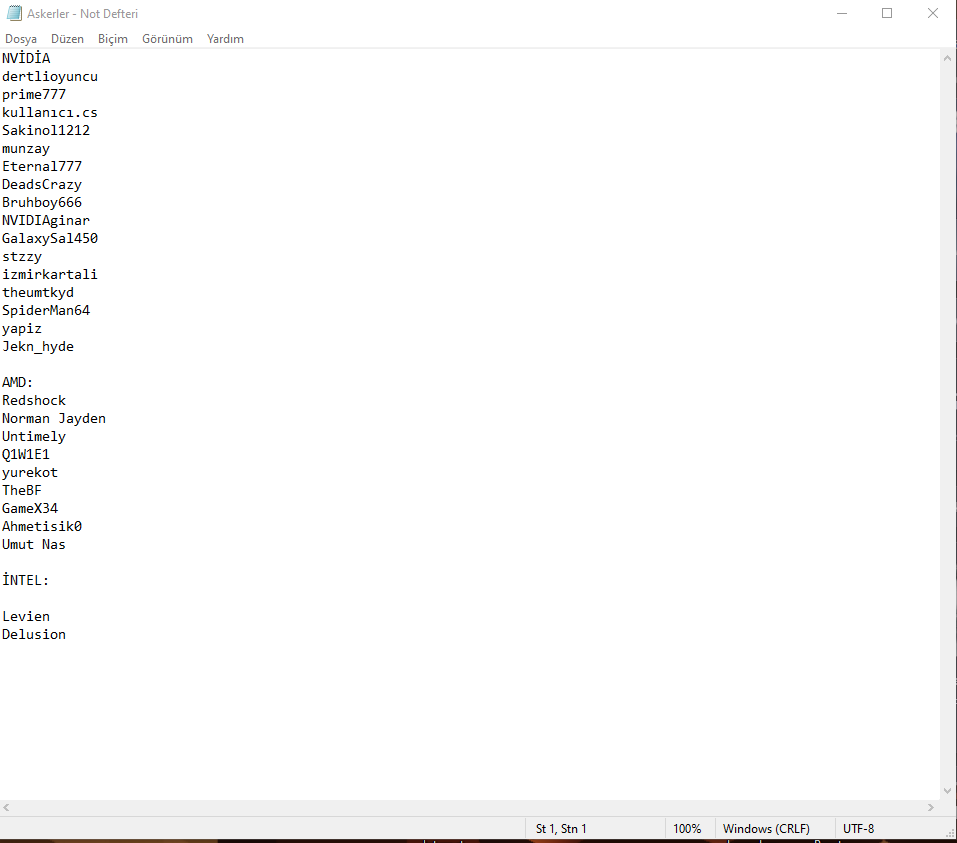The height and width of the screenshot is (843, 957).
Task: Open the Yardım menu
Action: pos(225,39)
